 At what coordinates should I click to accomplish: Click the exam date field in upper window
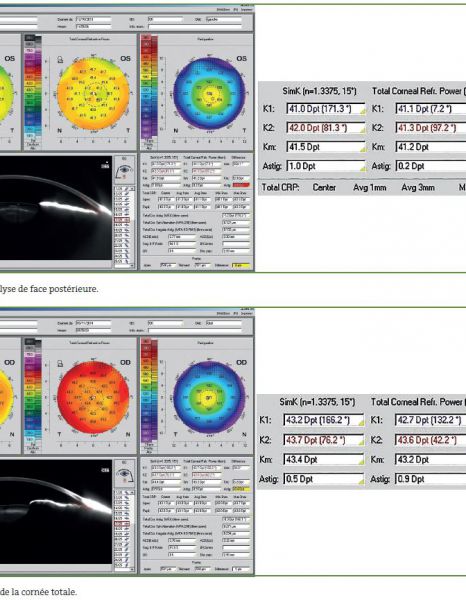(x=93, y=19)
